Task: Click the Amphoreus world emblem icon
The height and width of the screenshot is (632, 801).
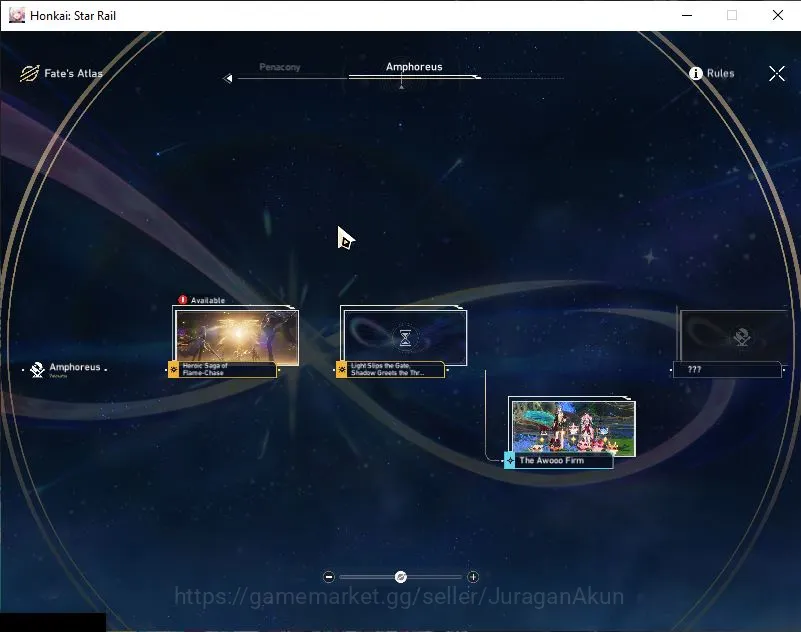Action: (x=37, y=369)
